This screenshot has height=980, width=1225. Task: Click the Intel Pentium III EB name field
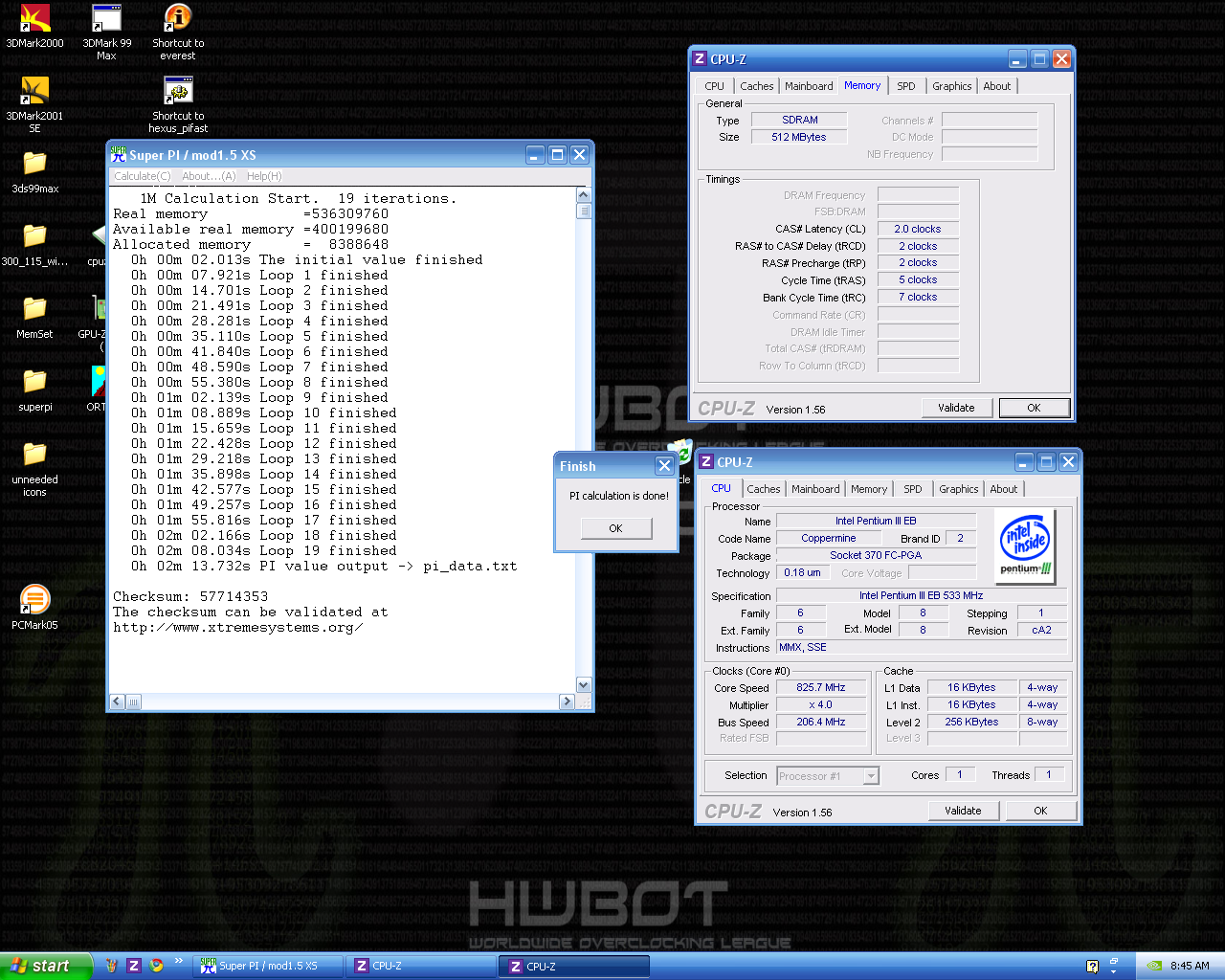876,521
